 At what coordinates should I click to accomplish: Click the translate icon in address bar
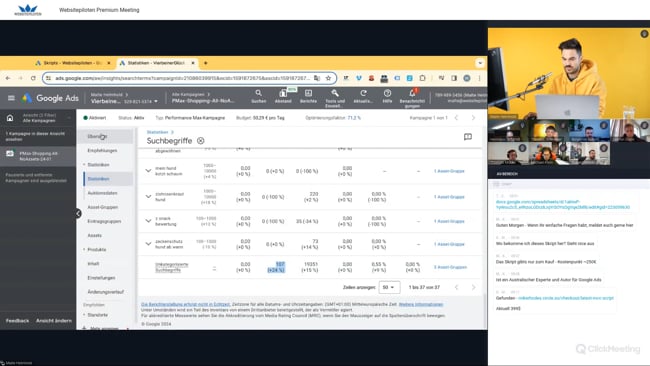(317, 78)
